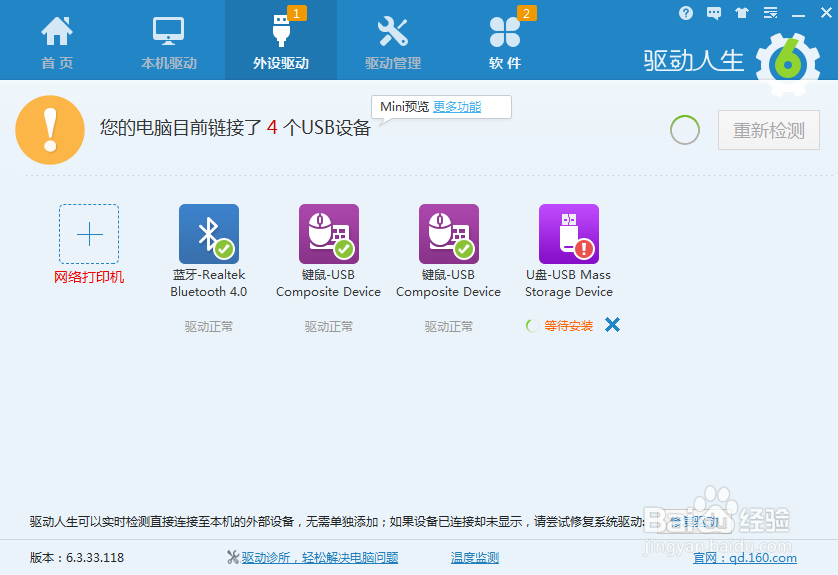Open the feedback chat bubble icon
Viewport: 838px width, 575px height.
(x=713, y=13)
